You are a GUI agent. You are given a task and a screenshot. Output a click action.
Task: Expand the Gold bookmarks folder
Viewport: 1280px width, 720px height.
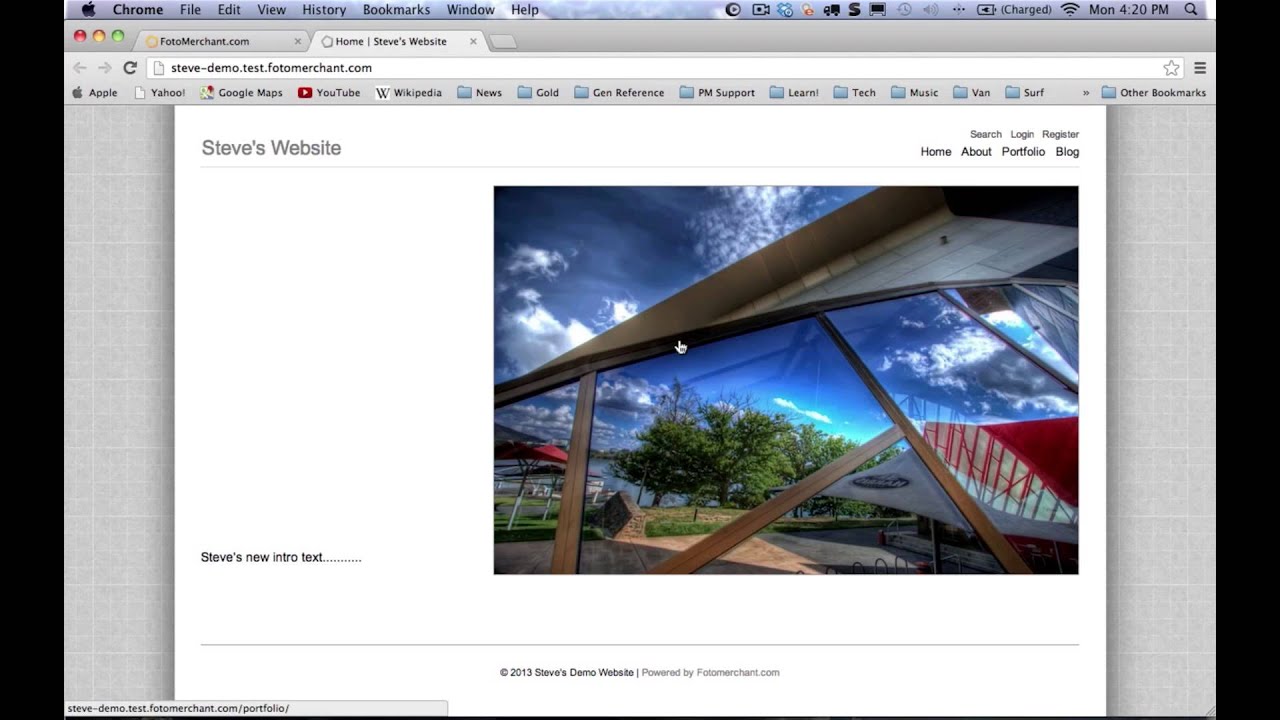point(539,92)
